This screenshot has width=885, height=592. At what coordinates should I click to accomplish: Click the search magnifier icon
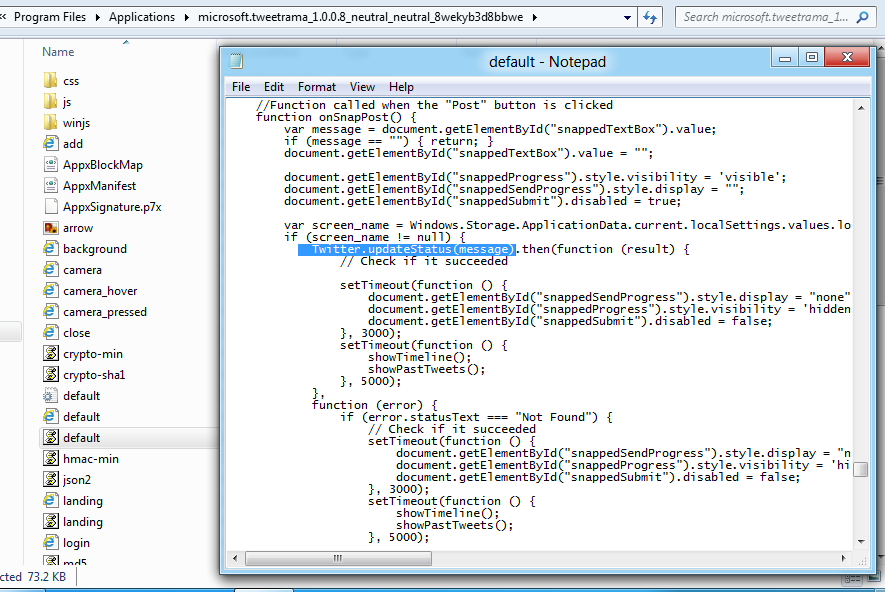862,17
